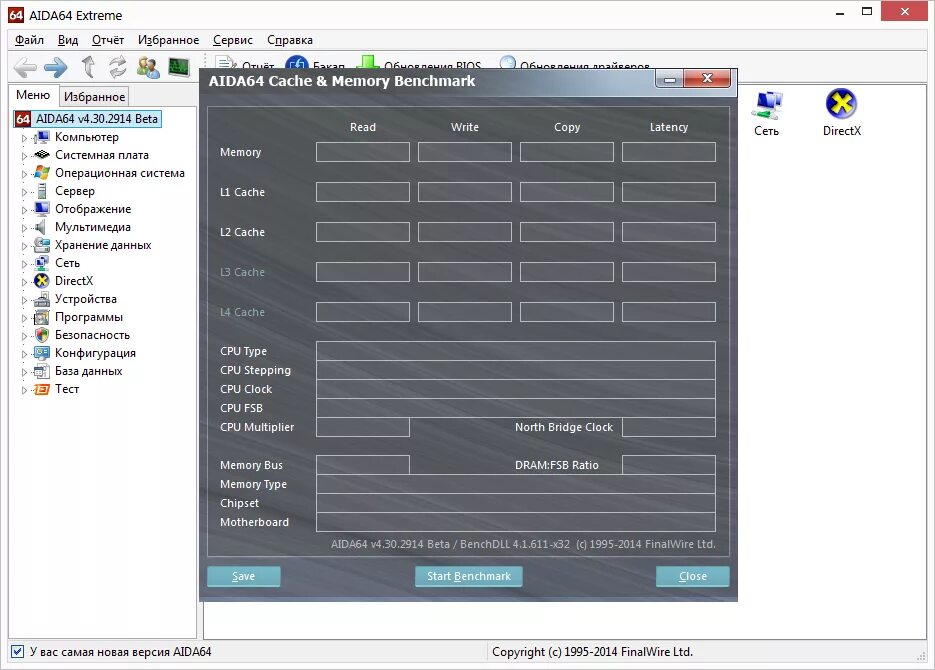935x670 pixels.
Task: Click the База данных tree icon
Action: click(x=42, y=371)
